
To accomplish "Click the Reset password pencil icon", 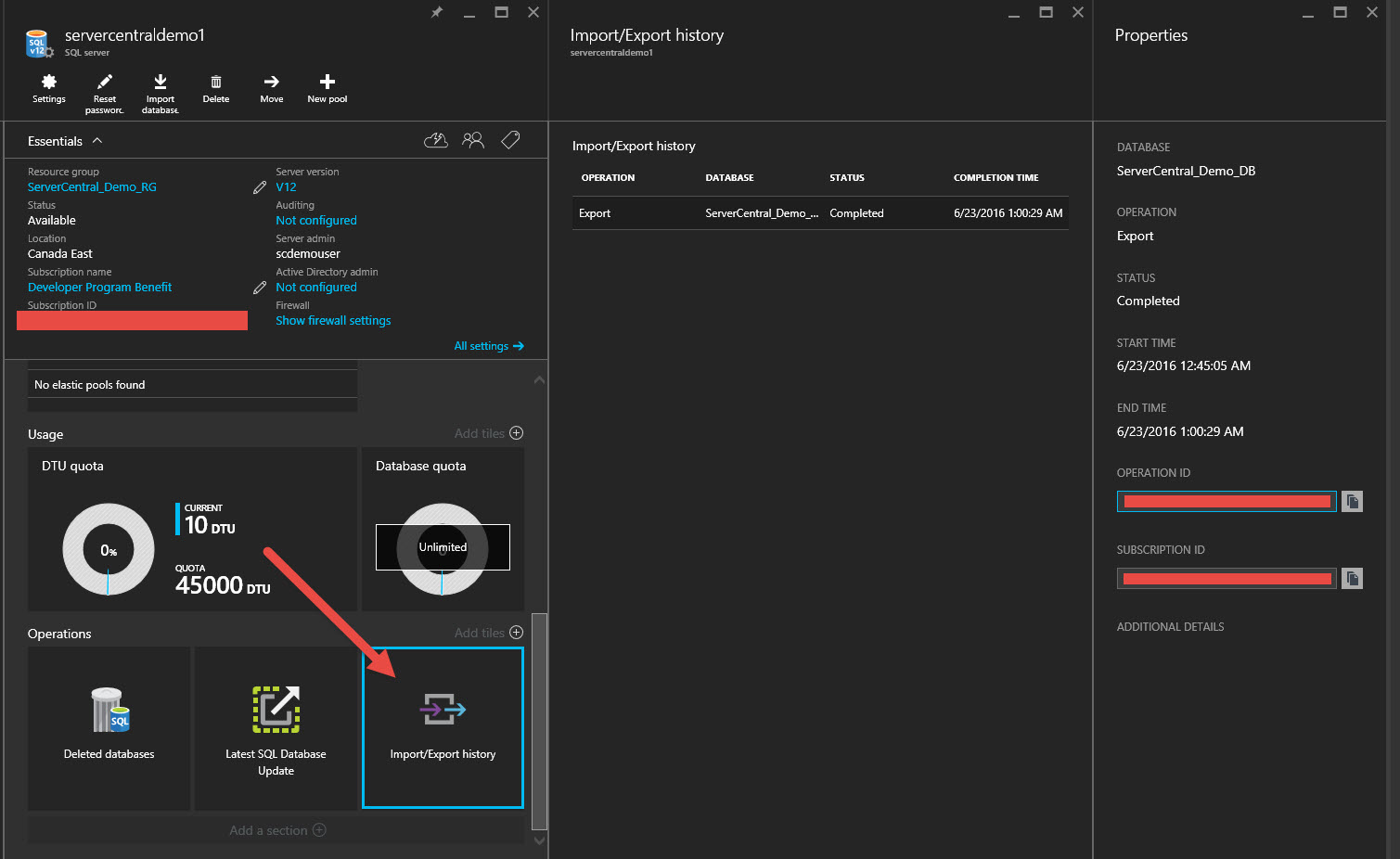I will (105, 83).
